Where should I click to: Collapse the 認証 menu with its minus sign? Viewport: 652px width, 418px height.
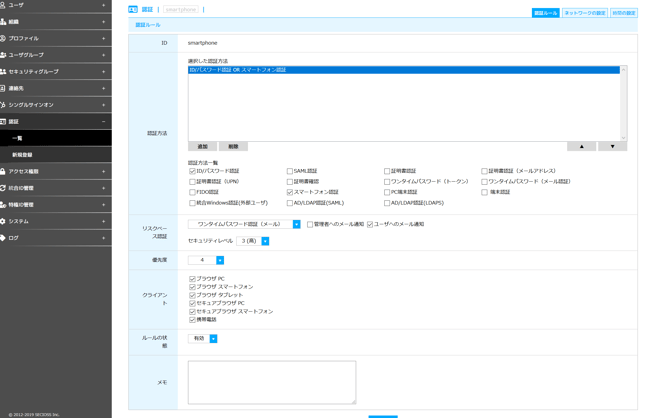104,121
